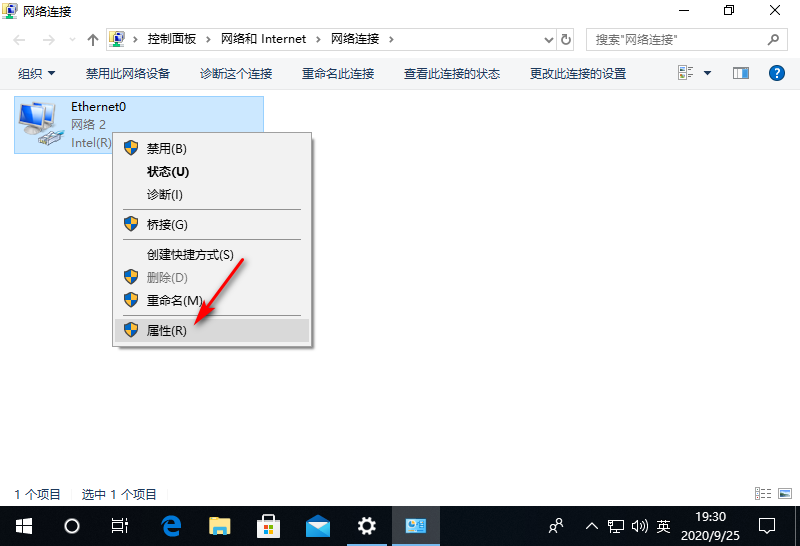Open People icon in system tray
Image resolution: width=800 pixels, height=546 pixels.
point(556,526)
